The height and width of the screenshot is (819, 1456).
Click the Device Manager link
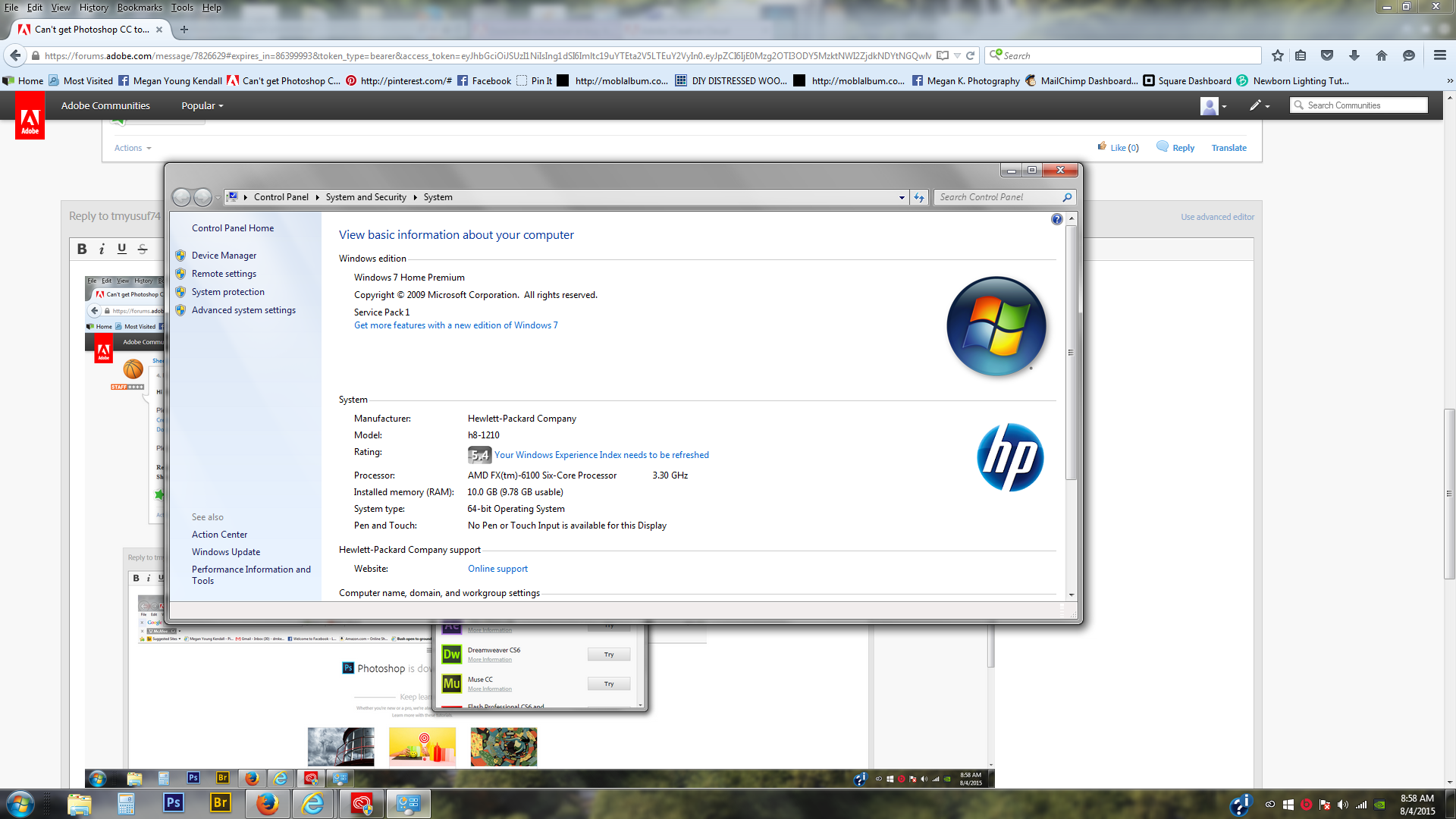(224, 255)
